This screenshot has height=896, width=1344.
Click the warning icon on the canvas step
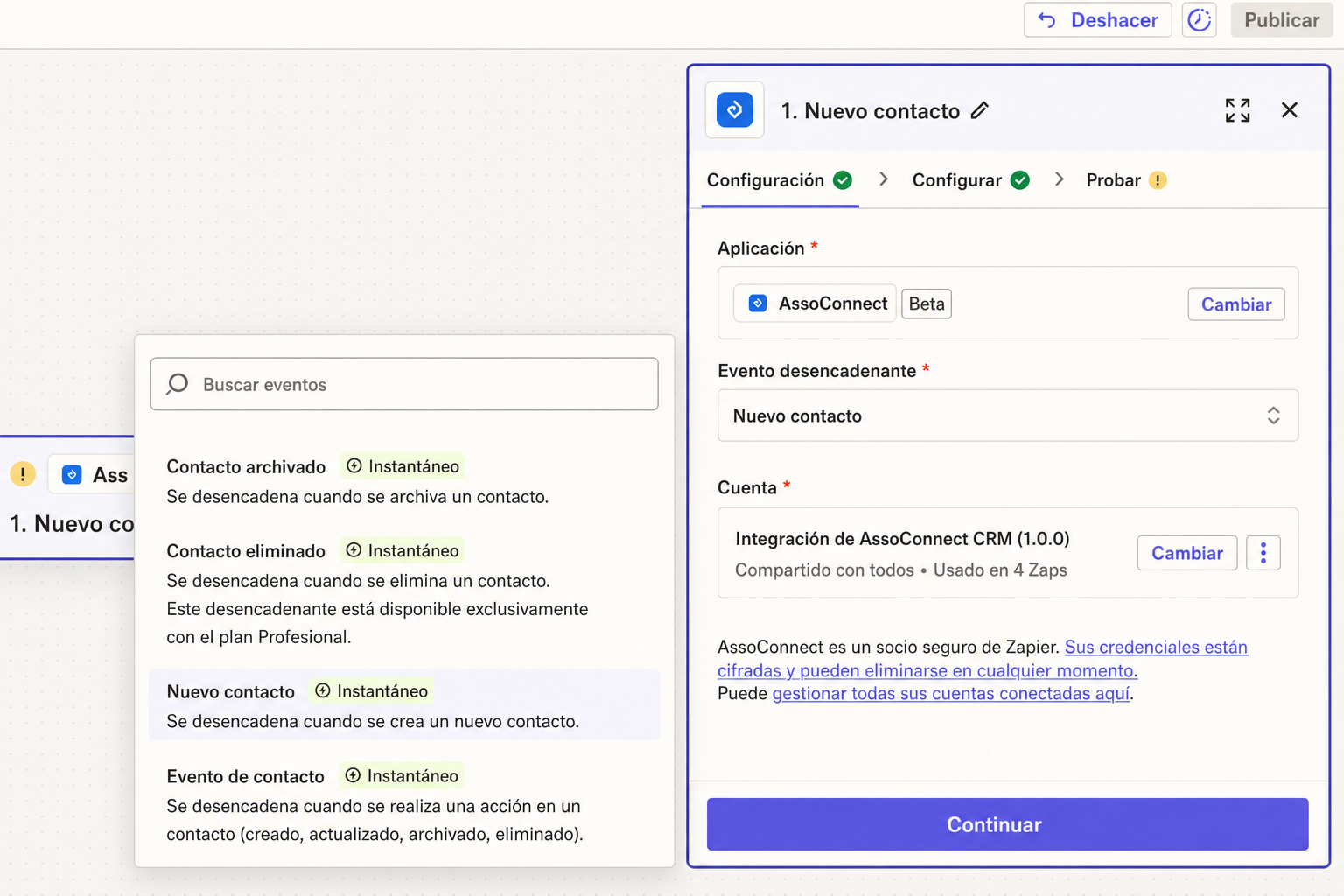(23, 474)
